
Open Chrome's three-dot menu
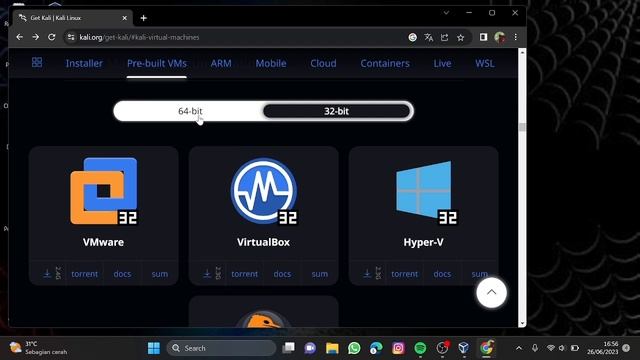click(x=516, y=37)
